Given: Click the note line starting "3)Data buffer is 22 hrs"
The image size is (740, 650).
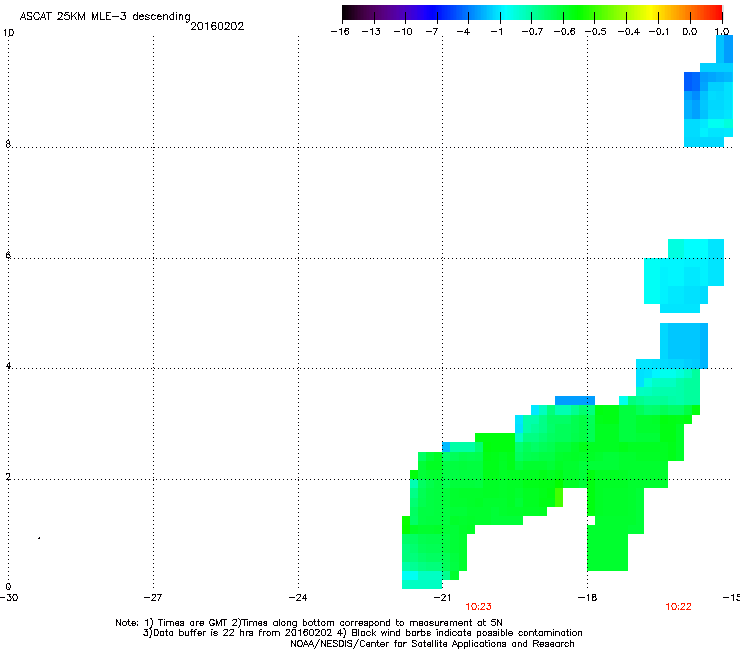Looking at the screenshot, I should pyautogui.click(x=362, y=633).
